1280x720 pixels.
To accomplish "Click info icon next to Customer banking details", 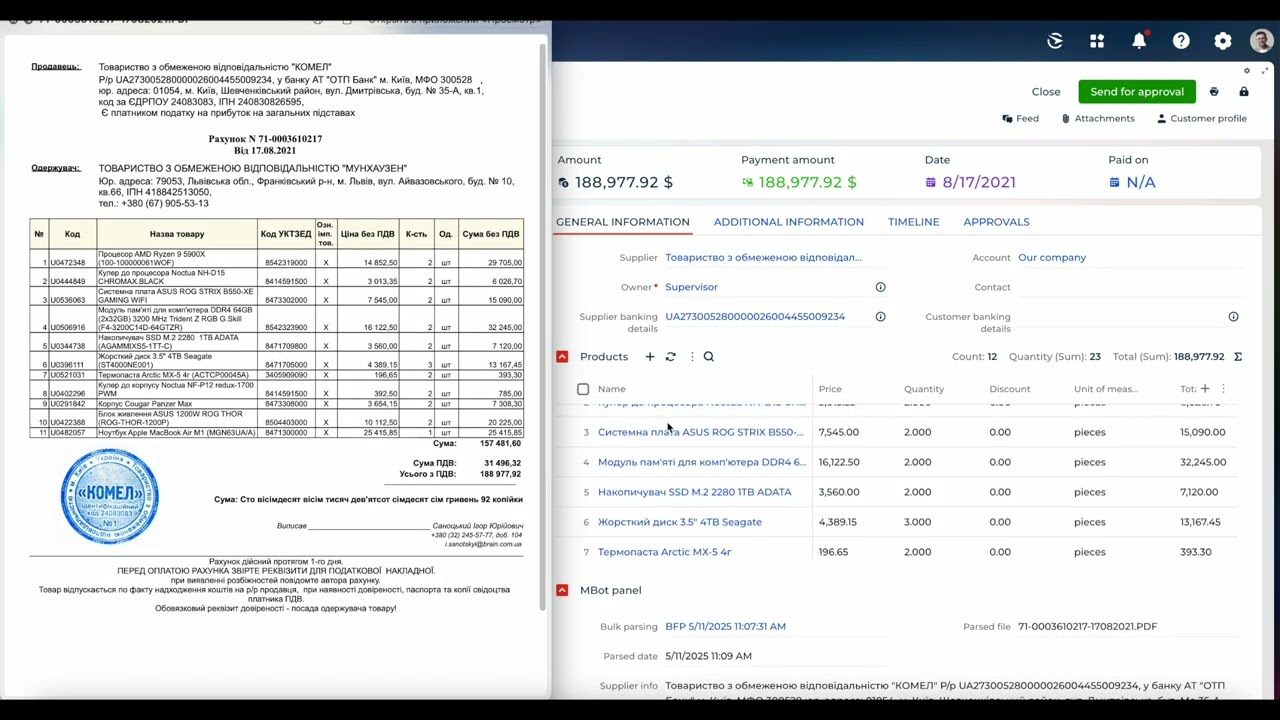I will 1233,317.
